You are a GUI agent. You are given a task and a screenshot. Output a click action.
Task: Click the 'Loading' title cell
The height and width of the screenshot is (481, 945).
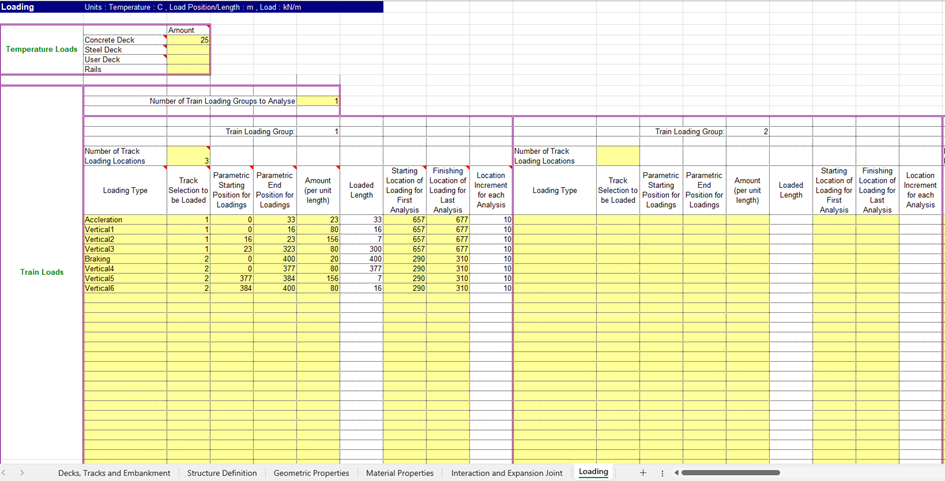pyautogui.click(x=42, y=7)
